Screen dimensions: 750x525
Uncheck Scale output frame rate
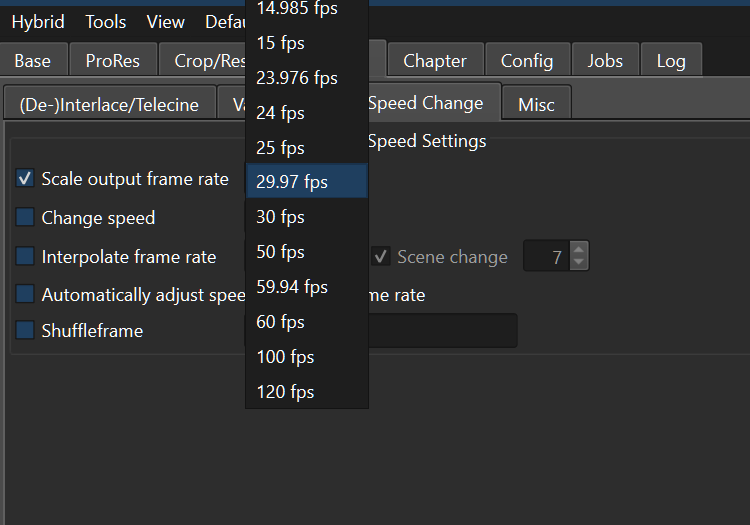pos(26,179)
